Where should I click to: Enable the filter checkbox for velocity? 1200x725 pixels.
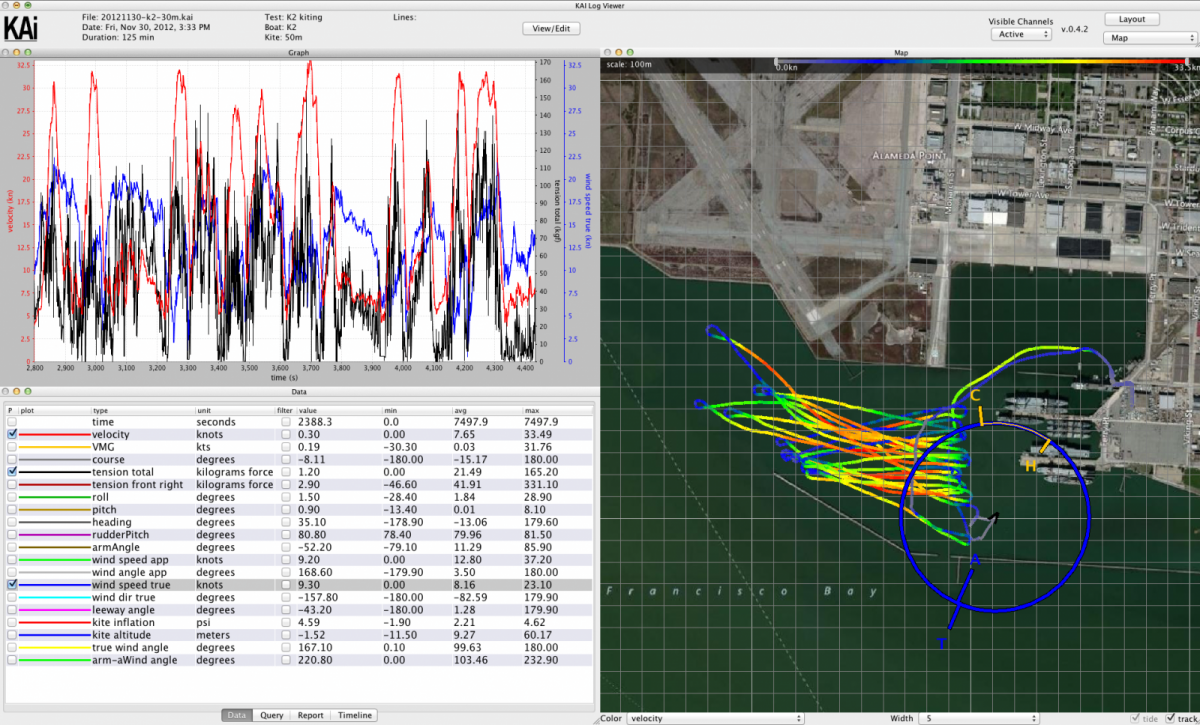[x=286, y=435]
